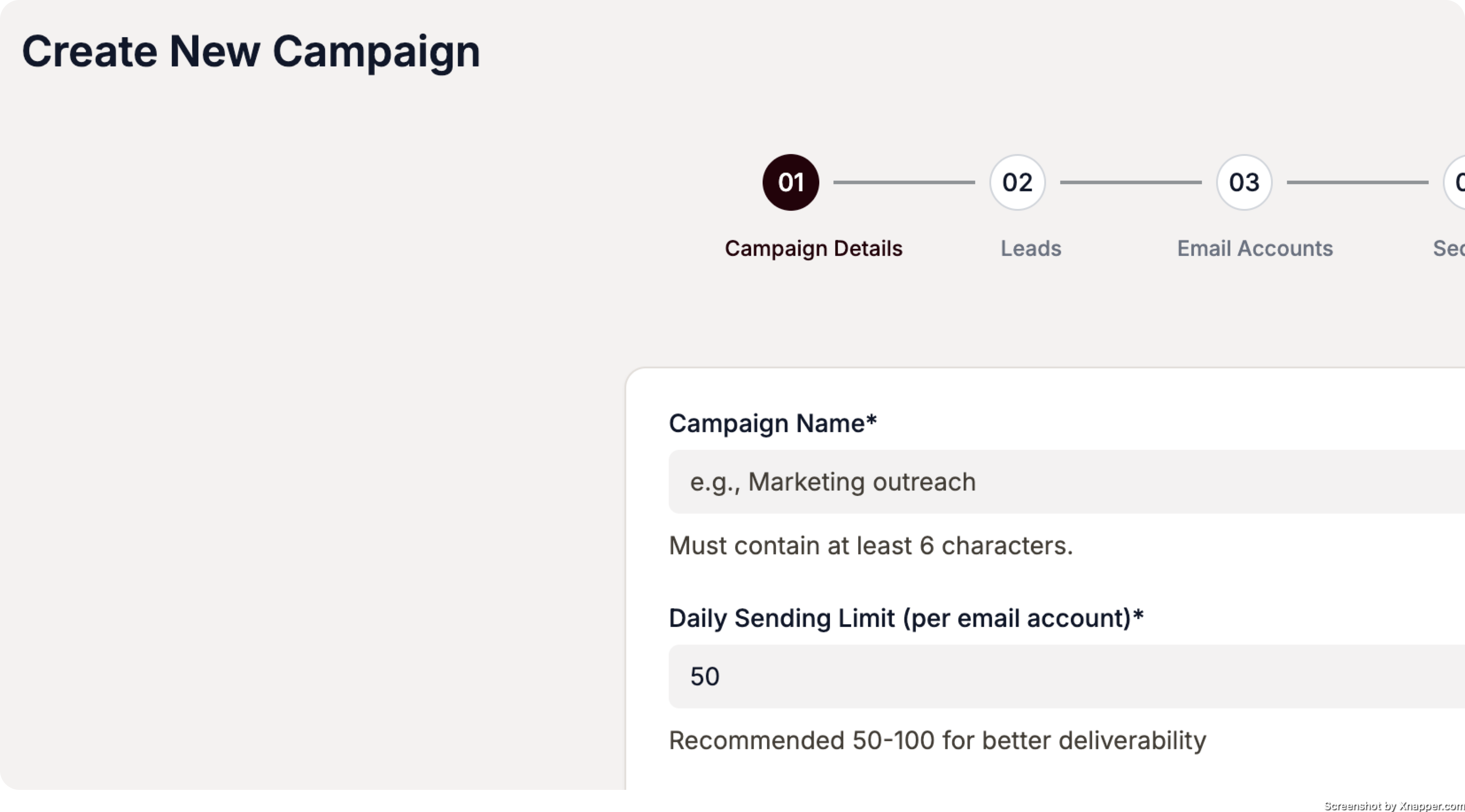Click the connector line after step 03
The image size is (1465, 812).
coord(1357,182)
